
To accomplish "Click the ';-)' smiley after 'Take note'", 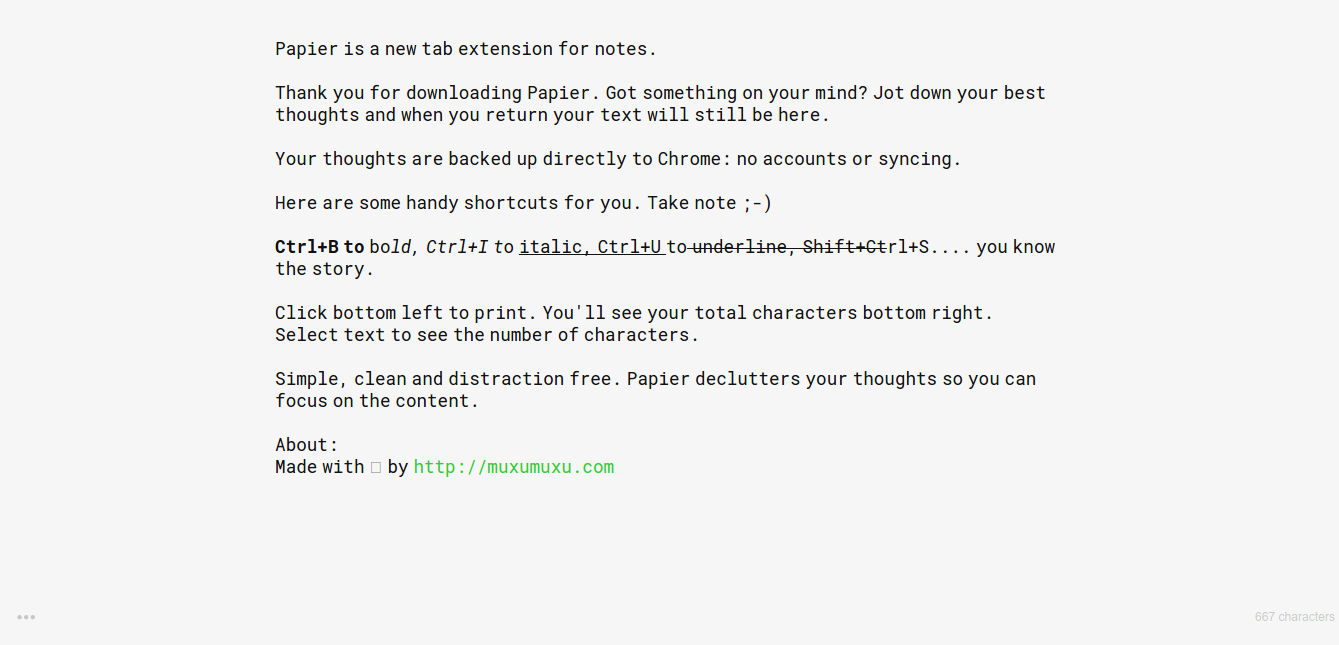I will click(x=757, y=203).
